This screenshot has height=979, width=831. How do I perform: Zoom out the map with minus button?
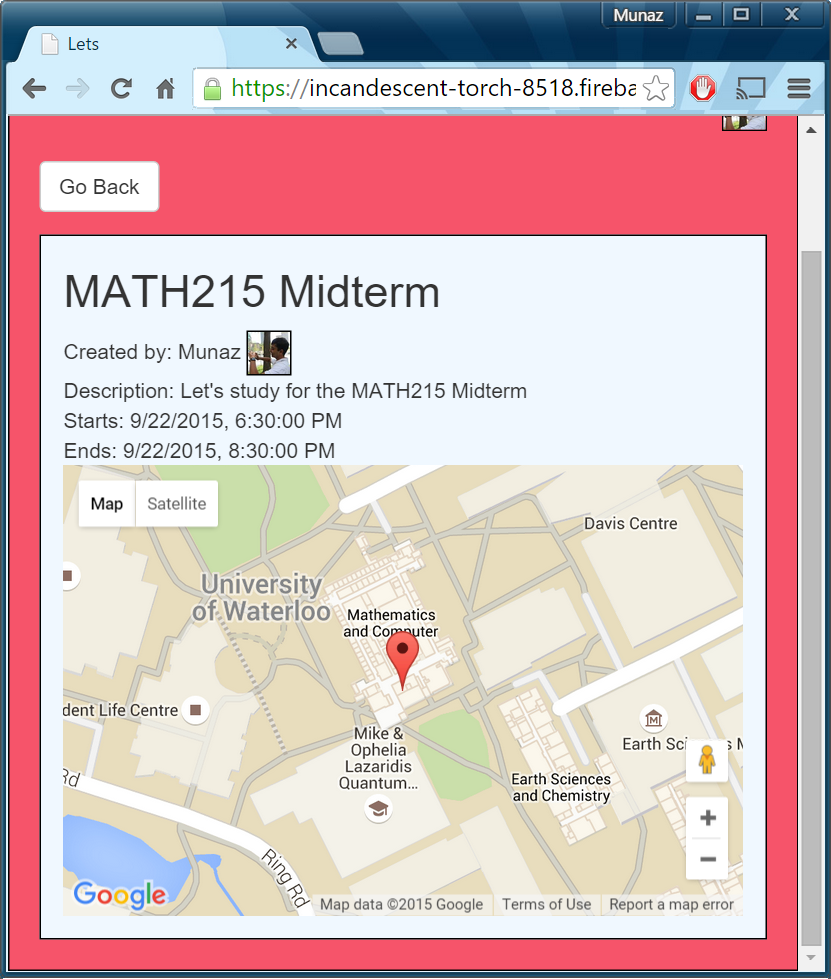click(x=707, y=859)
